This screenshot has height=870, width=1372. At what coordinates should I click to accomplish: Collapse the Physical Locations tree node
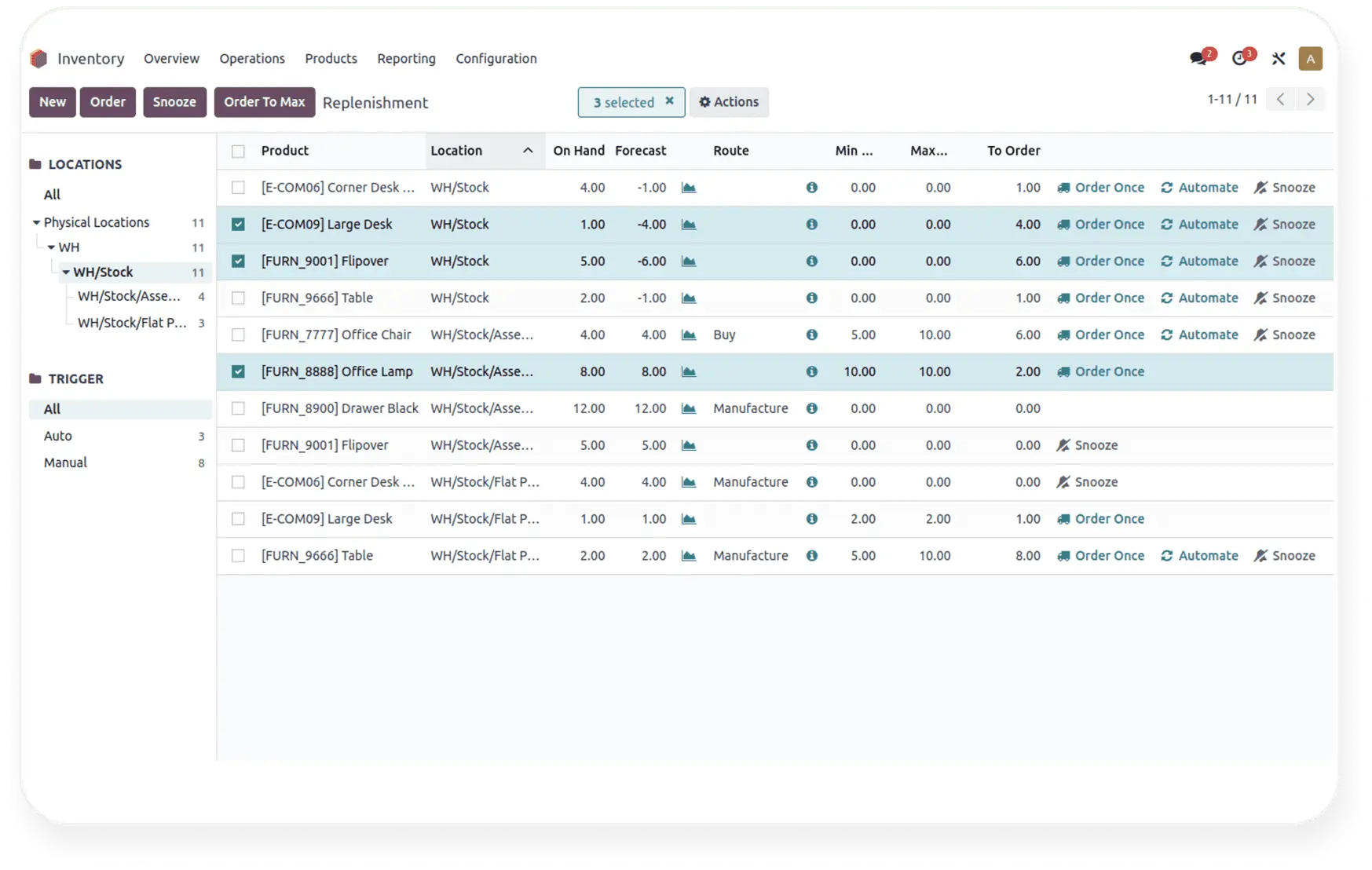[x=36, y=223]
